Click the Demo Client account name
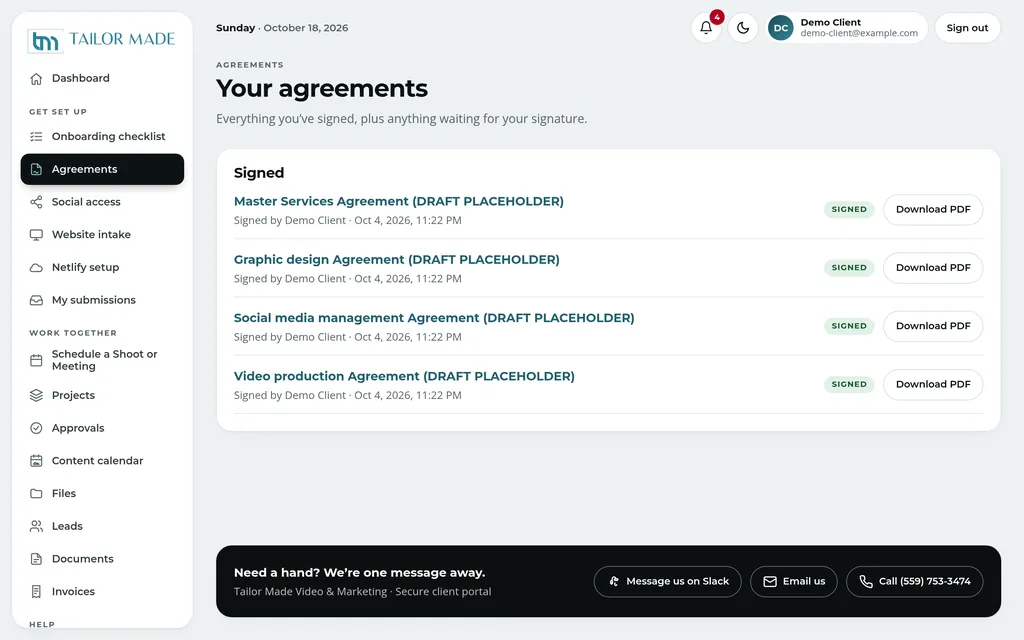The image size is (1024, 640). pyautogui.click(x=831, y=22)
